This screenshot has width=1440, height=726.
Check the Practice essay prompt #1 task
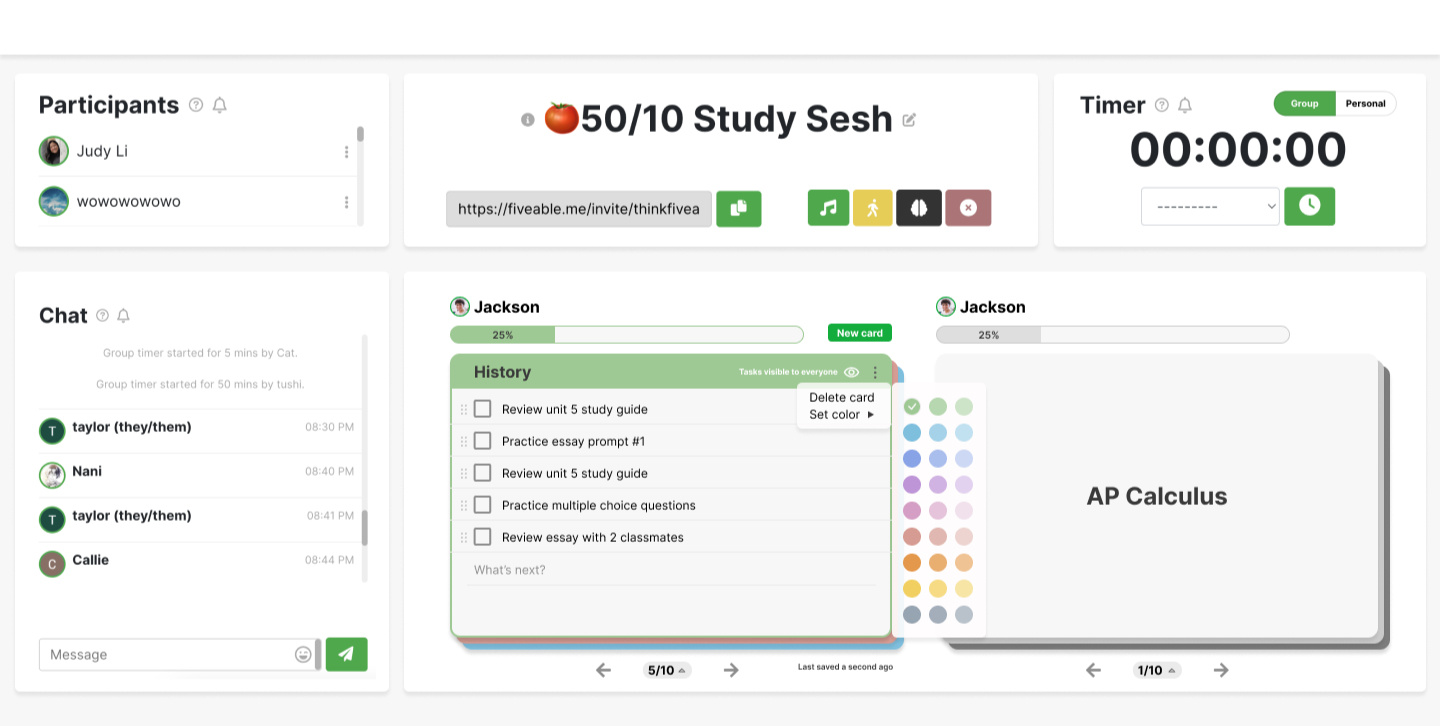tap(482, 441)
